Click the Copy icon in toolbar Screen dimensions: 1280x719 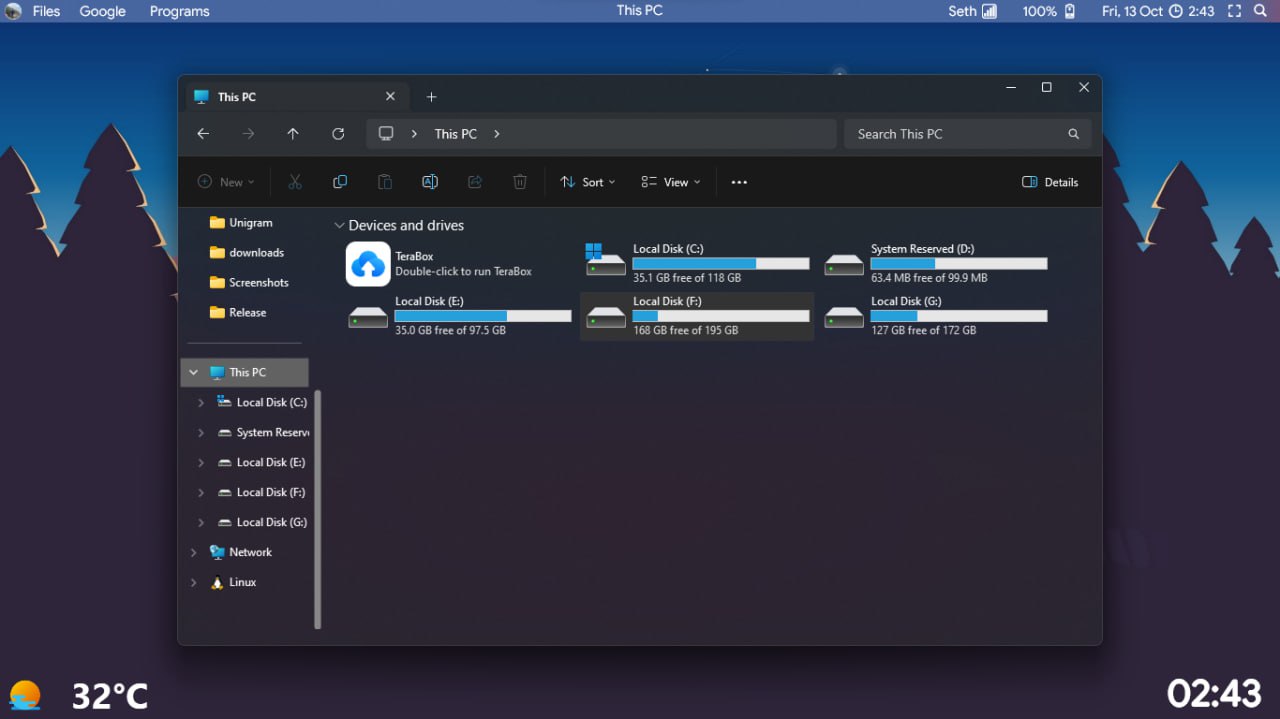[340, 182]
